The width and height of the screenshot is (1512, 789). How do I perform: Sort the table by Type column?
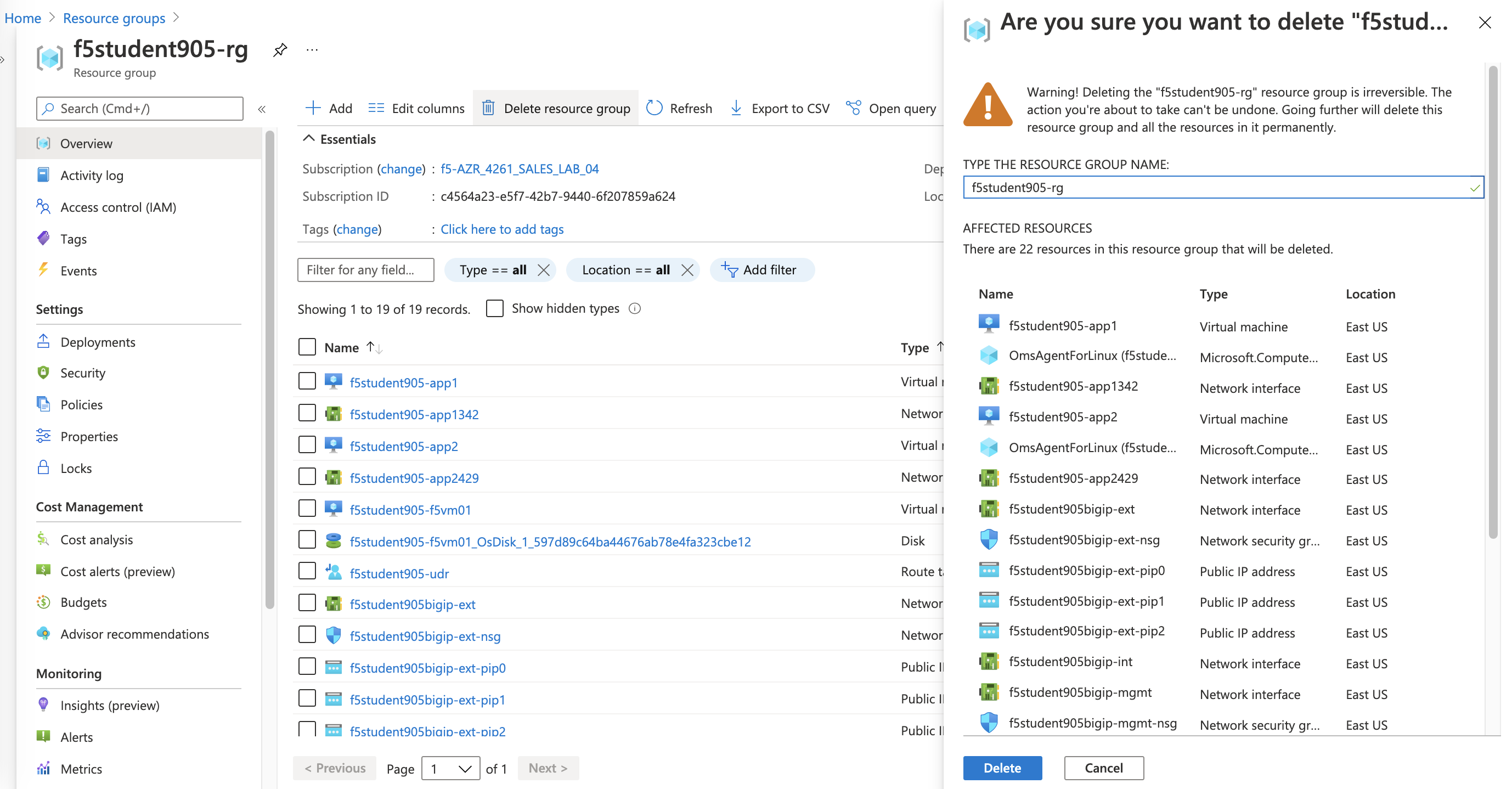point(922,347)
